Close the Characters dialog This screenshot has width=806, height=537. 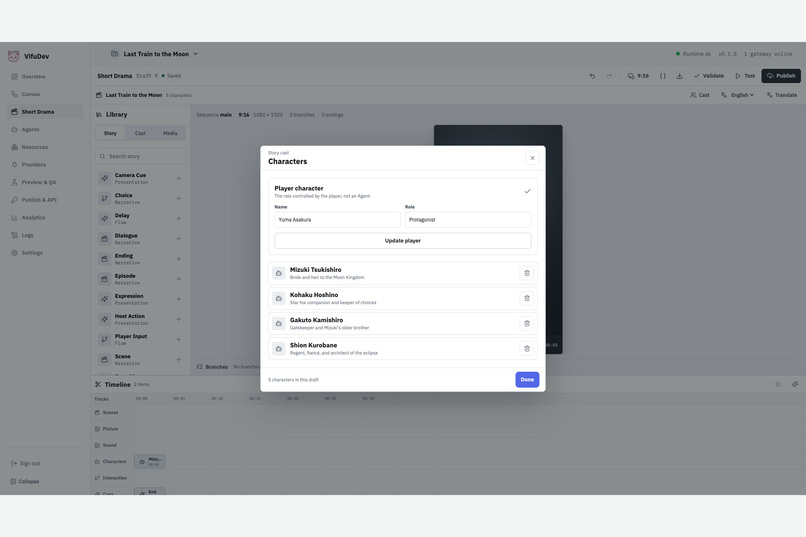coord(532,158)
